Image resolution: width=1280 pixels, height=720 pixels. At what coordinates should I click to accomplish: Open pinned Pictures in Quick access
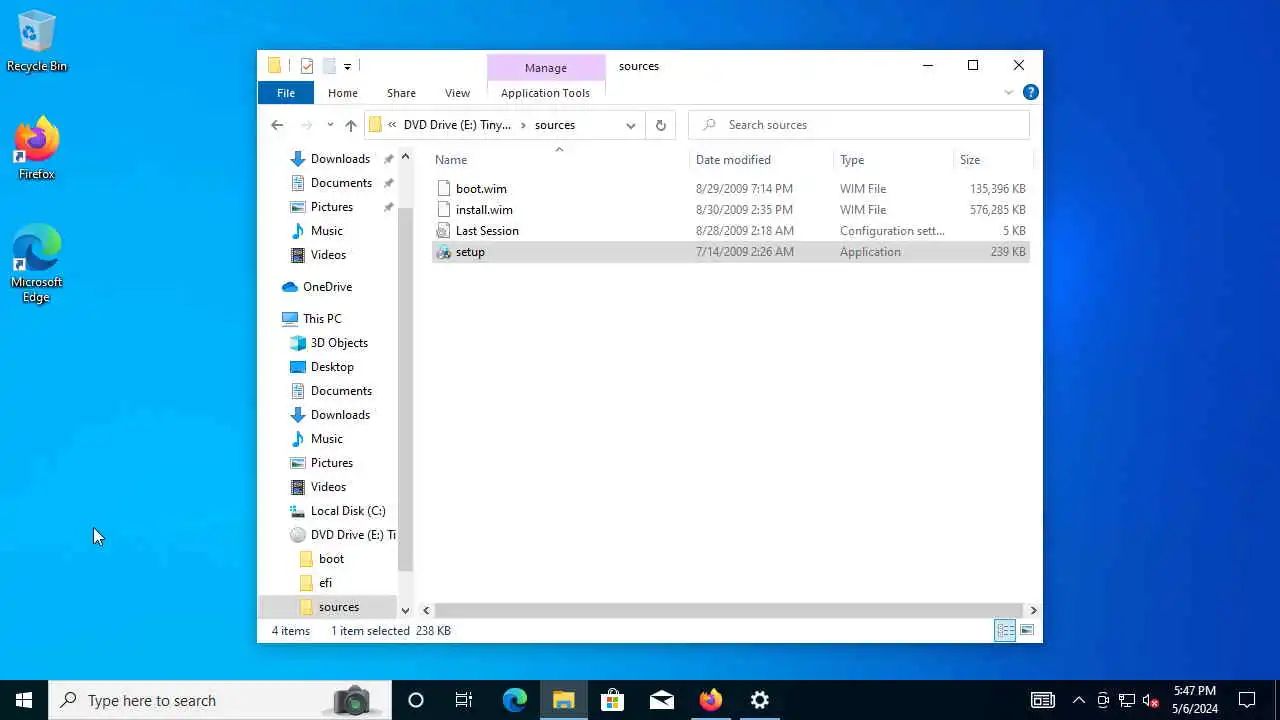click(x=332, y=207)
